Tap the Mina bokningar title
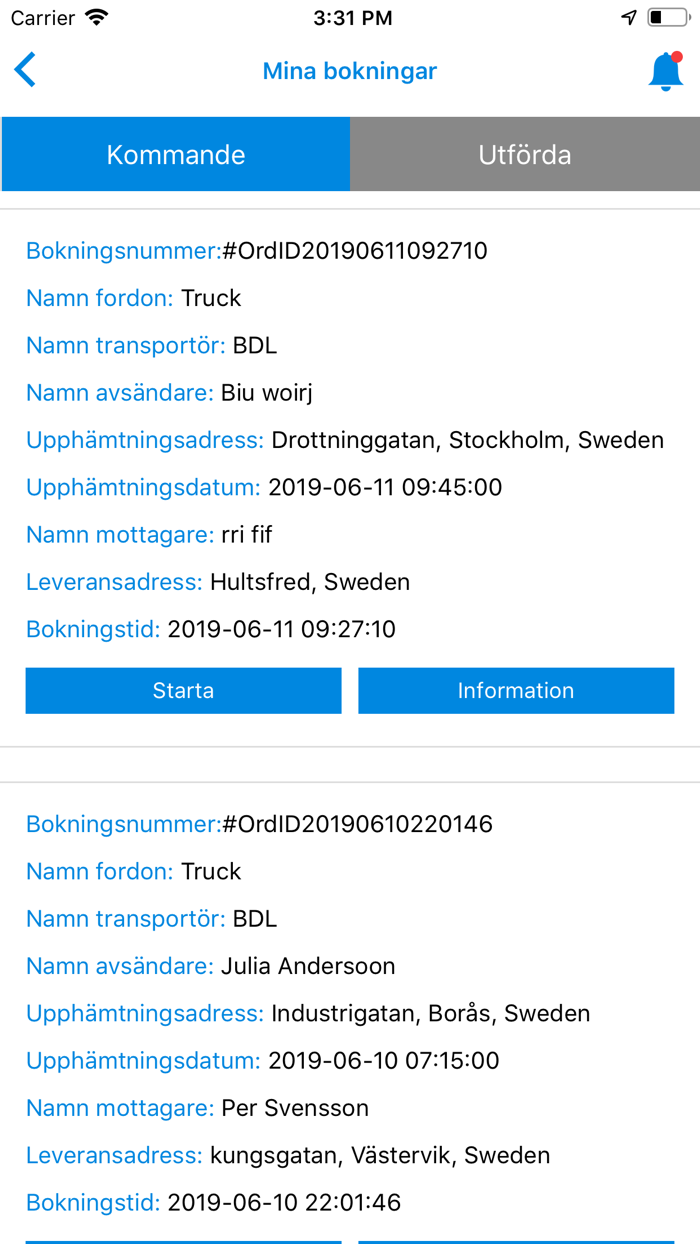The height and width of the screenshot is (1244, 700). tap(350, 71)
